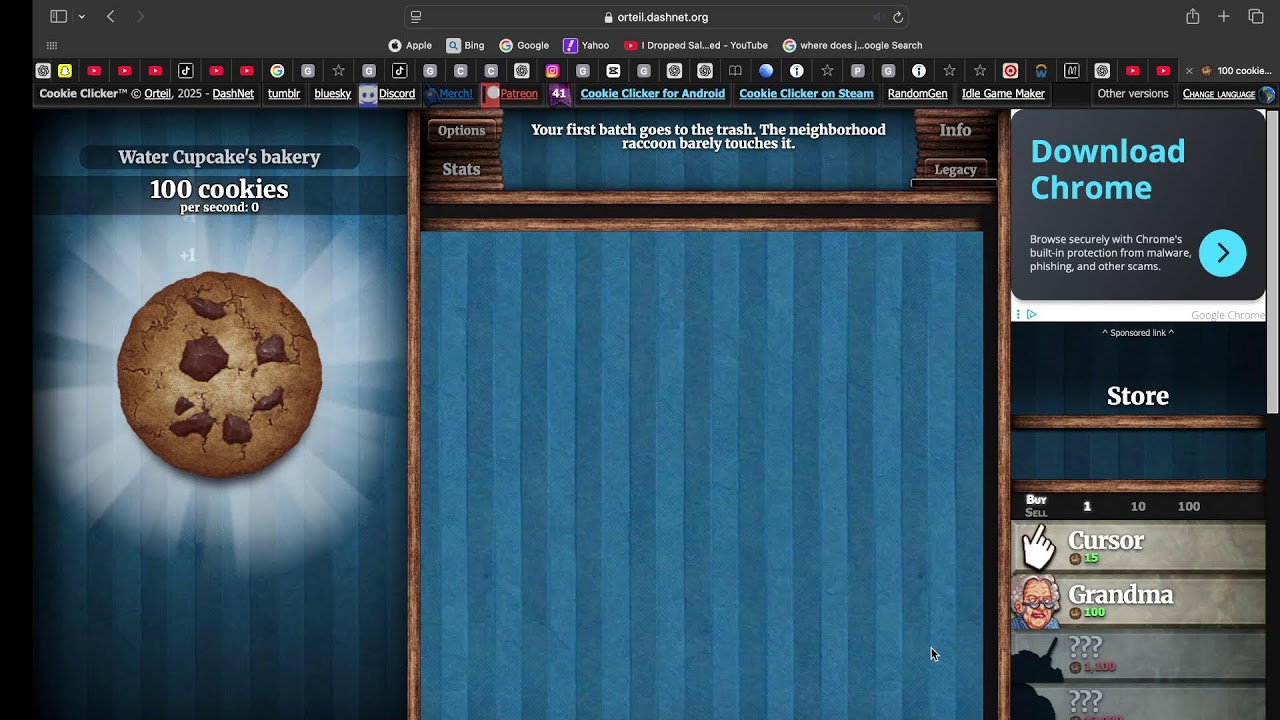Select Sell mode in store
This screenshot has height=720, width=1280.
point(1036,513)
